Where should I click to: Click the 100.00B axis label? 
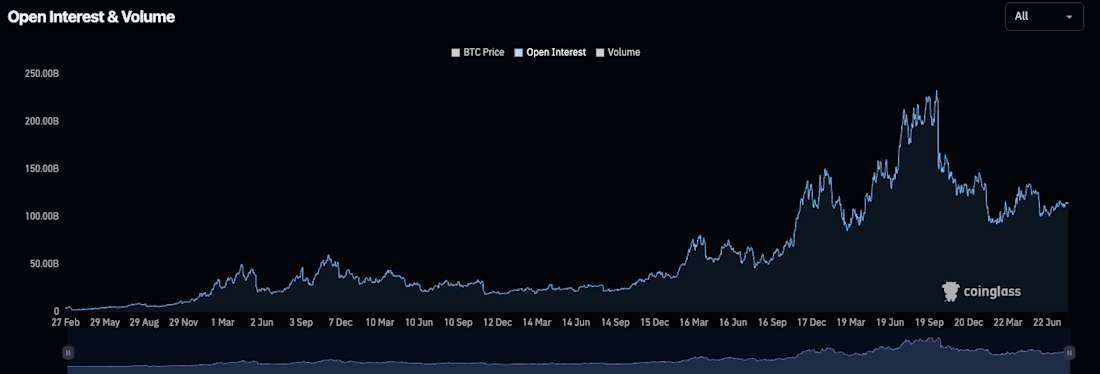click(42, 216)
